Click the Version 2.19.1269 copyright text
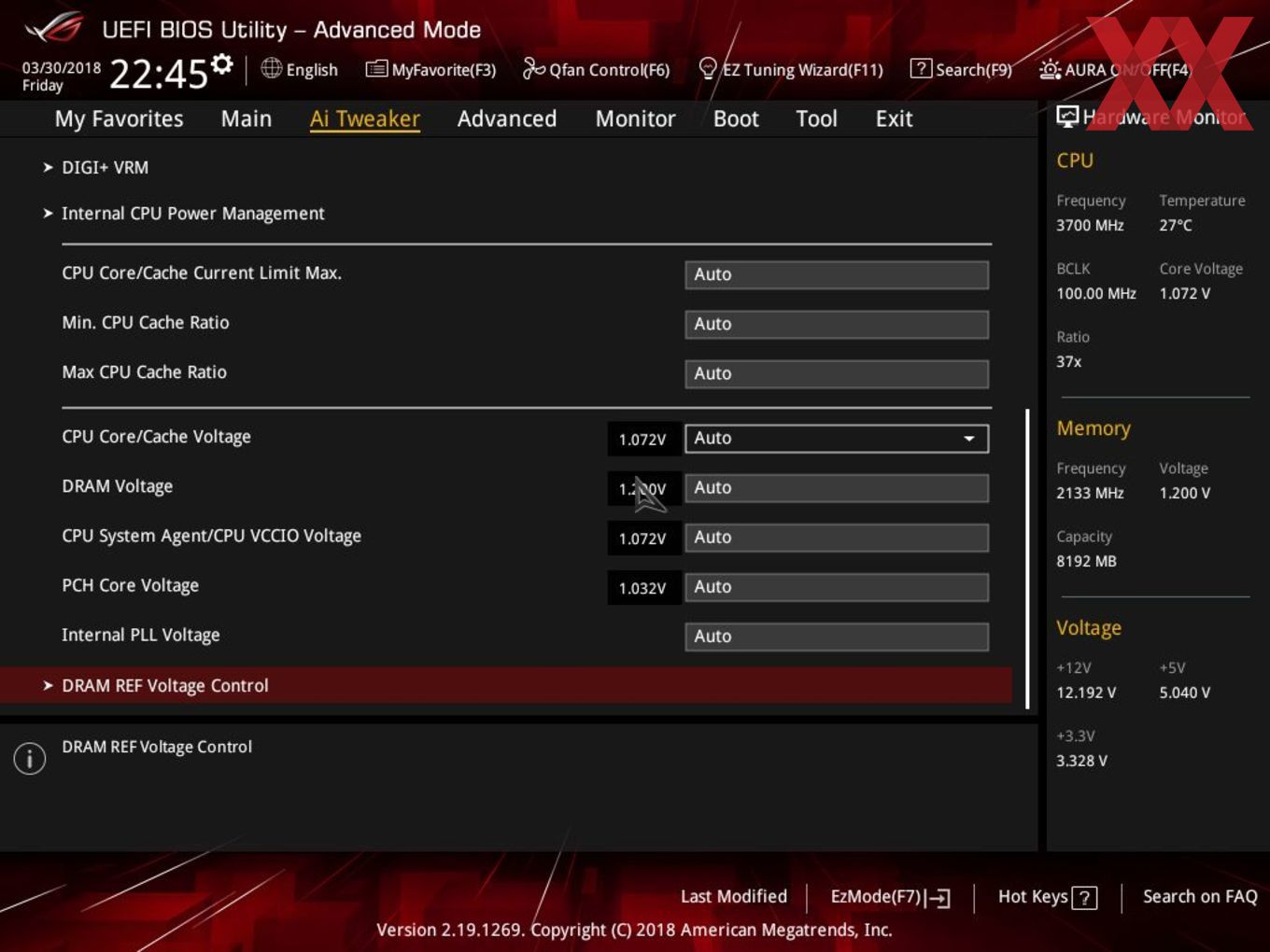The width and height of the screenshot is (1270, 952). (634, 930)
